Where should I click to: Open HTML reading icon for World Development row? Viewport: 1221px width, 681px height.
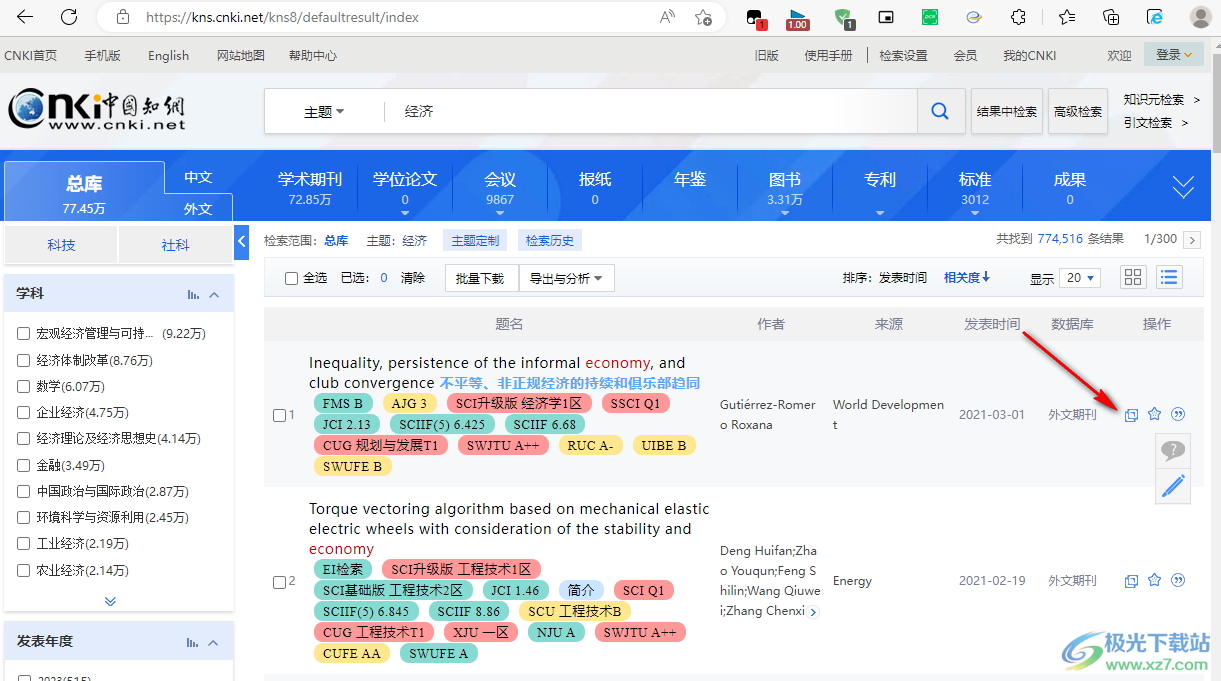coord(1131,415)
